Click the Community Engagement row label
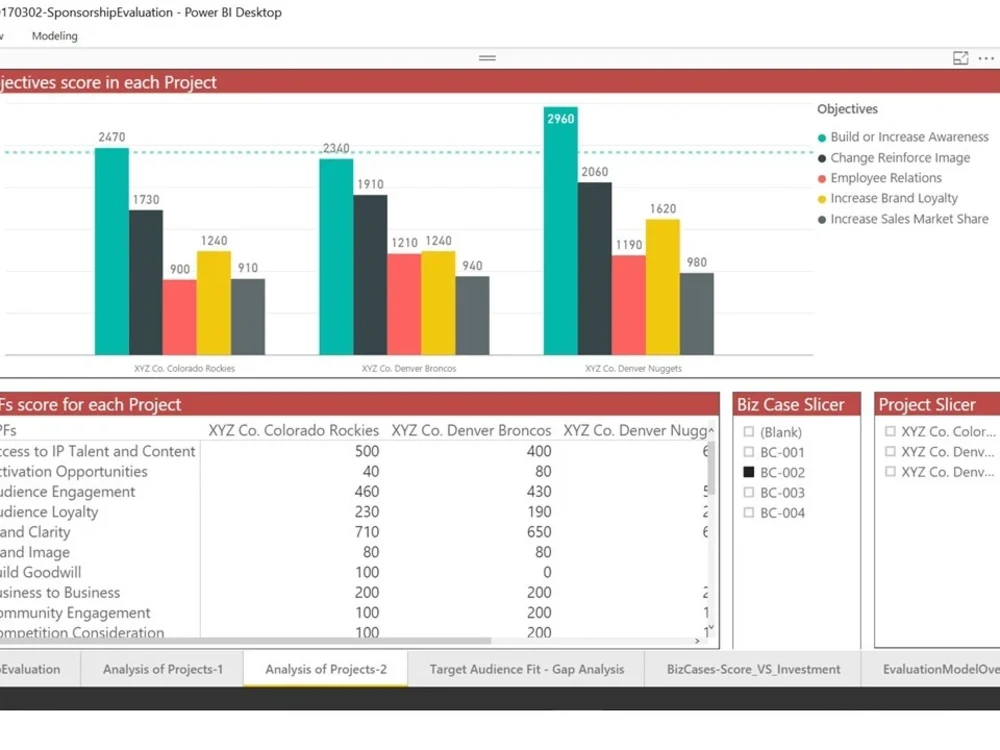 (x=75, y=613)
